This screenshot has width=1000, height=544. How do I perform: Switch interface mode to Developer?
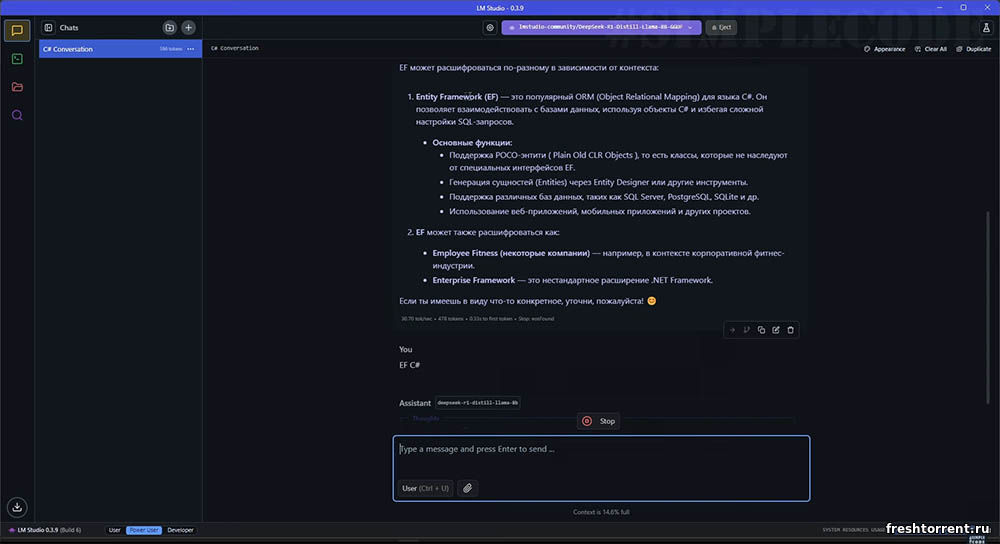click(x=181, y=530)
